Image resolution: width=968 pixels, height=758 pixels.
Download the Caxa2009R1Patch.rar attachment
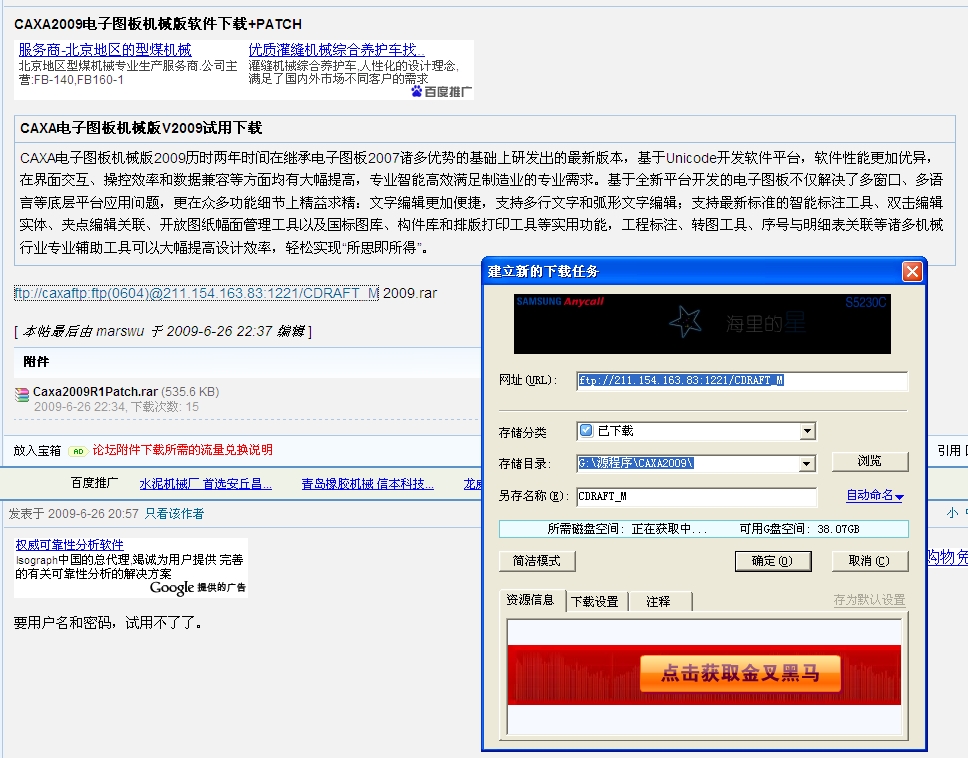click(96, 392)
